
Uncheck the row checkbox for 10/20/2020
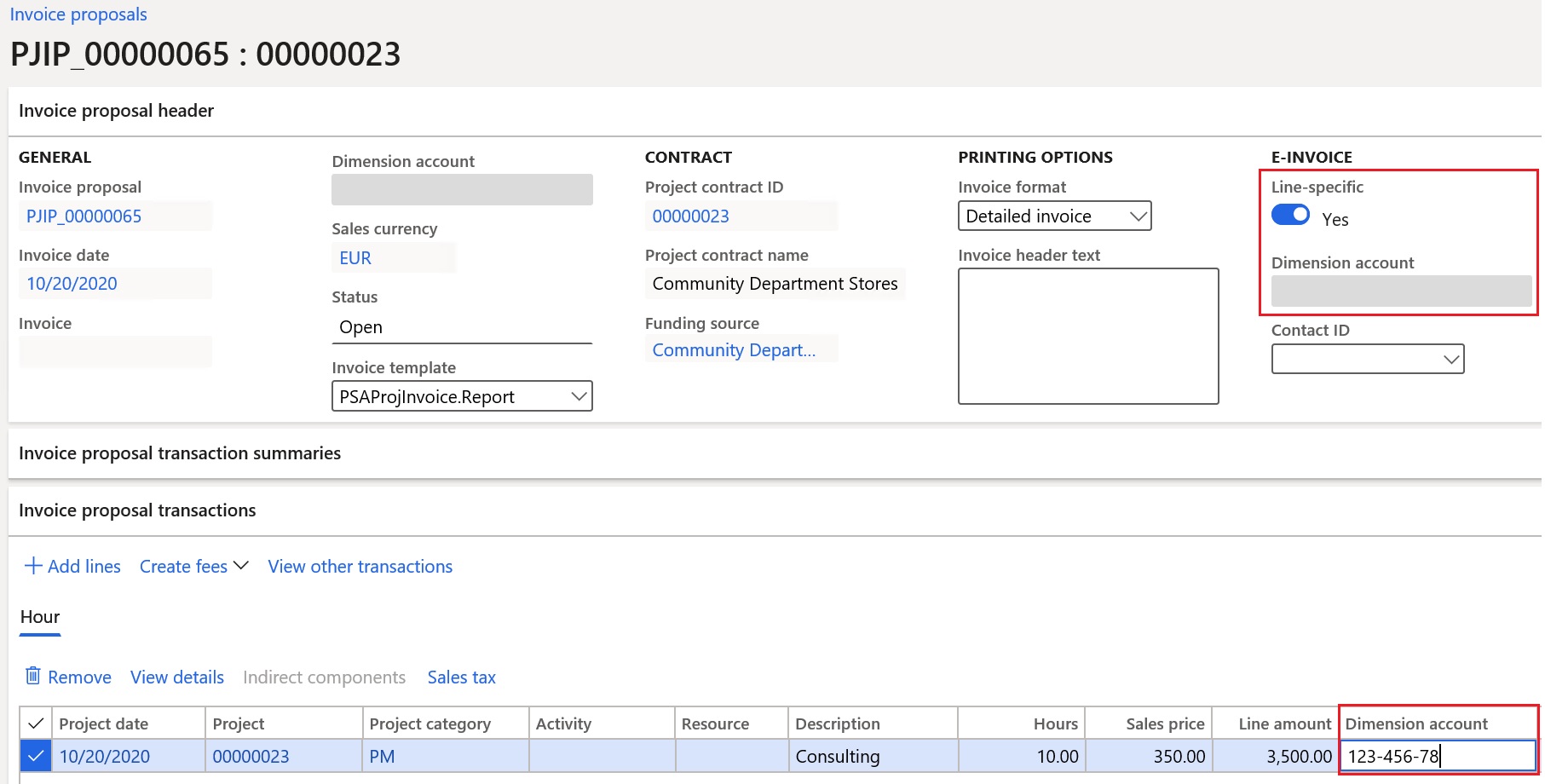[x=36, y=756]
